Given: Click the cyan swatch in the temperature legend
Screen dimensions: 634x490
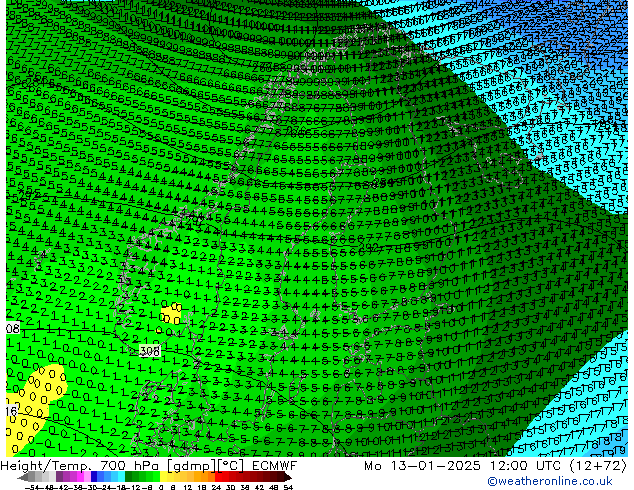Looking at the screenshot, I should click(x=114, y=478).
